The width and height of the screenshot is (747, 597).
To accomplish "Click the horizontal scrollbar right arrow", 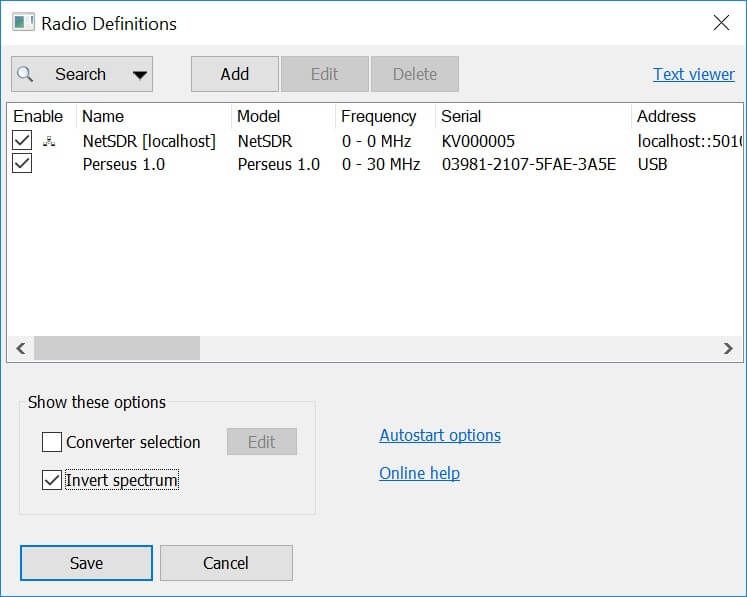I will tap(729, 348).
